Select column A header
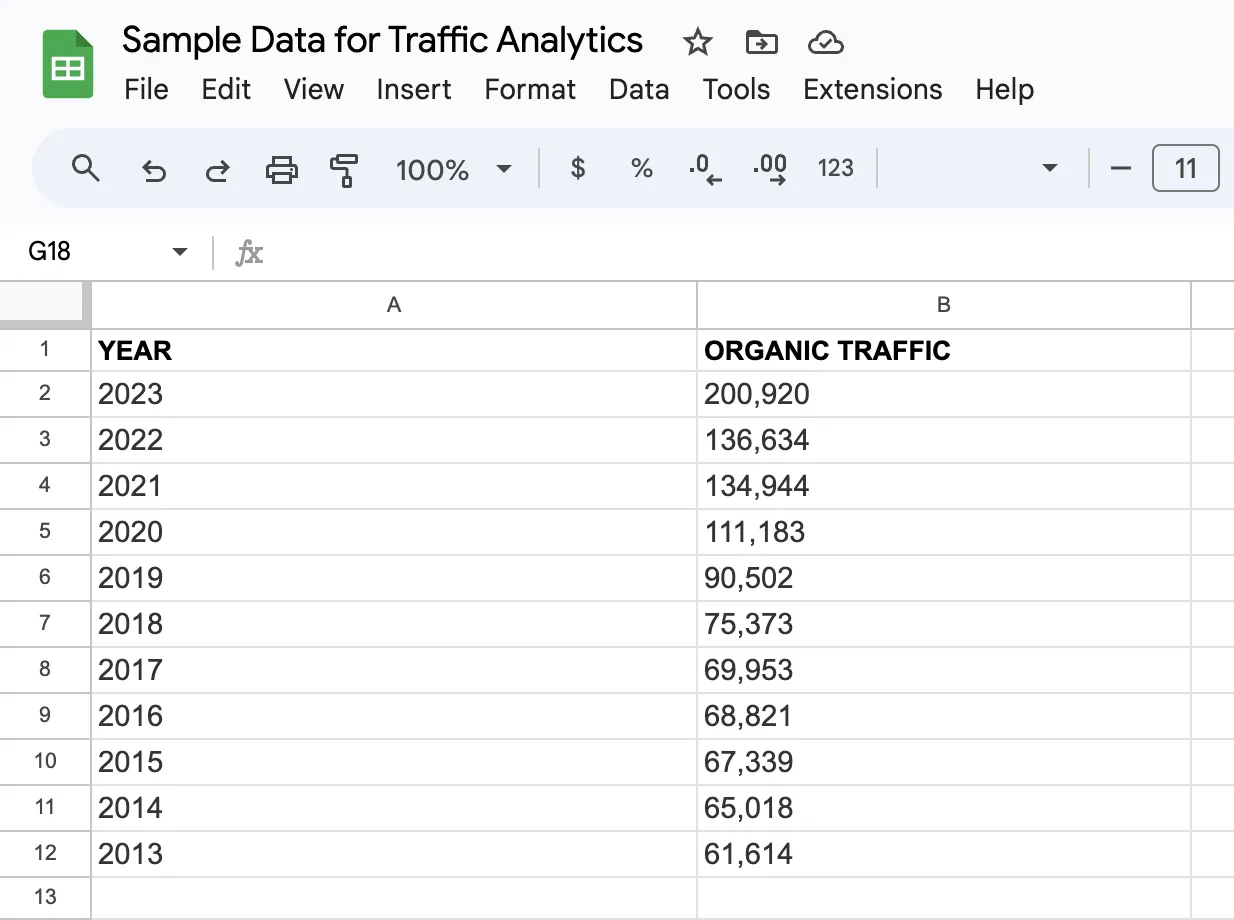 394,305
